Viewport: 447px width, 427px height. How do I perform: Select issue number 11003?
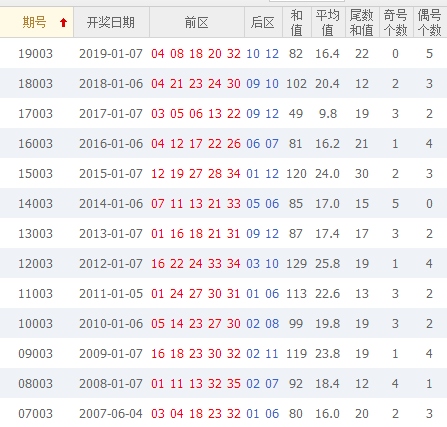click(35, 294)
